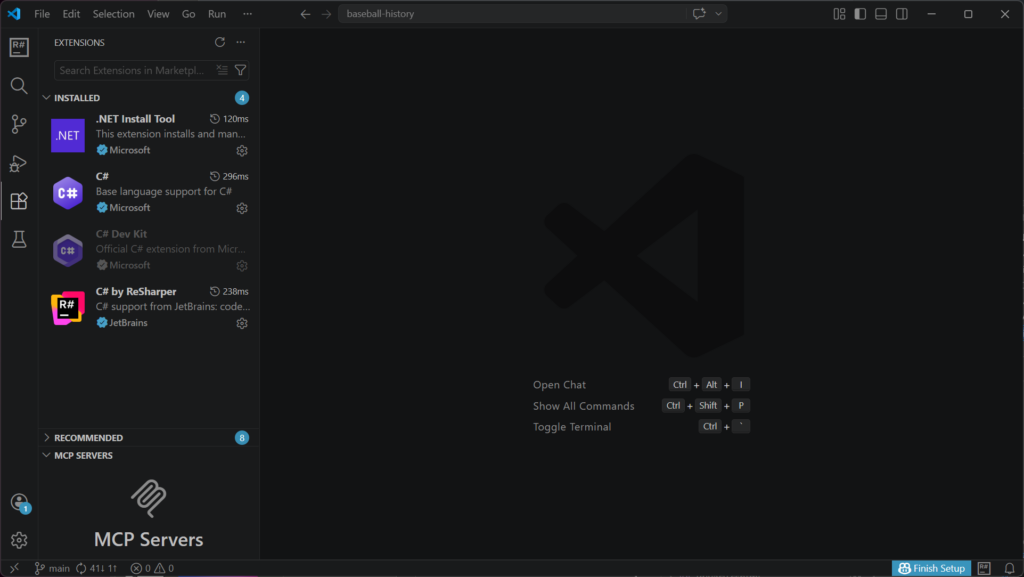Viewport: 1024px width, 577px height.
Task: Open the Selection menu
Action: (113, 14)
